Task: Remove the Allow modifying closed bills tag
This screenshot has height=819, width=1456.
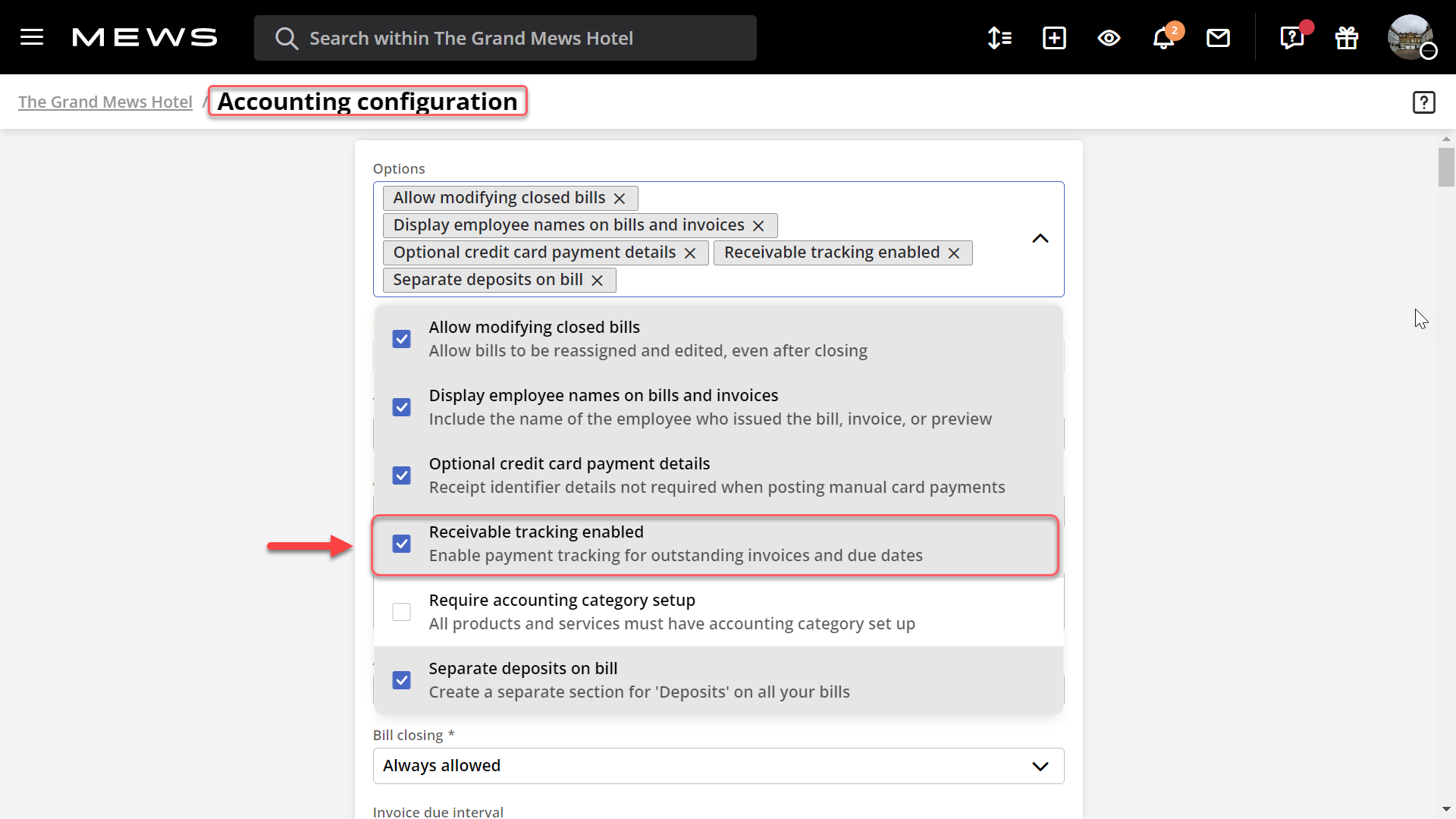Action: click(x=620, y=199)
